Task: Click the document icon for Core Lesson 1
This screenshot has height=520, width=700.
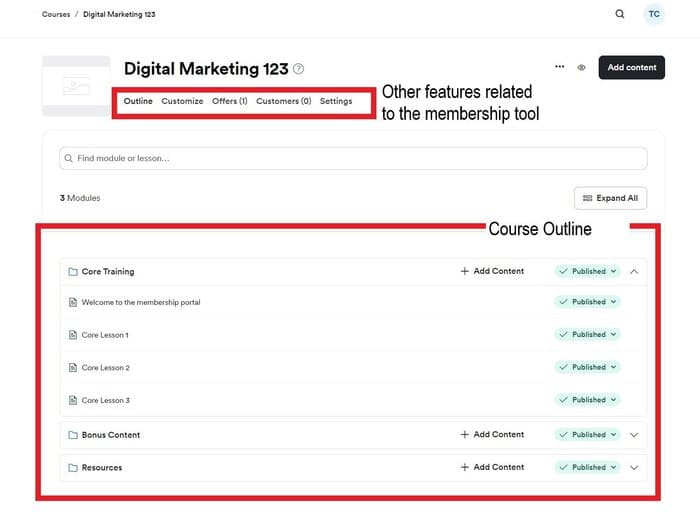Action: pyautogui.click(x=73, y=335)
